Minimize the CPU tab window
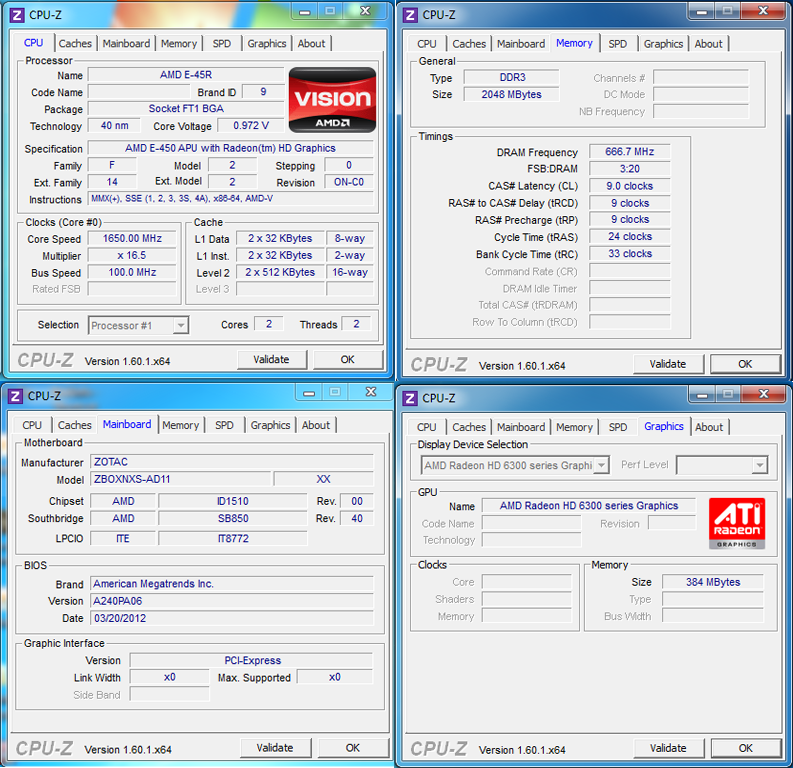 click(x=304, y=11)
